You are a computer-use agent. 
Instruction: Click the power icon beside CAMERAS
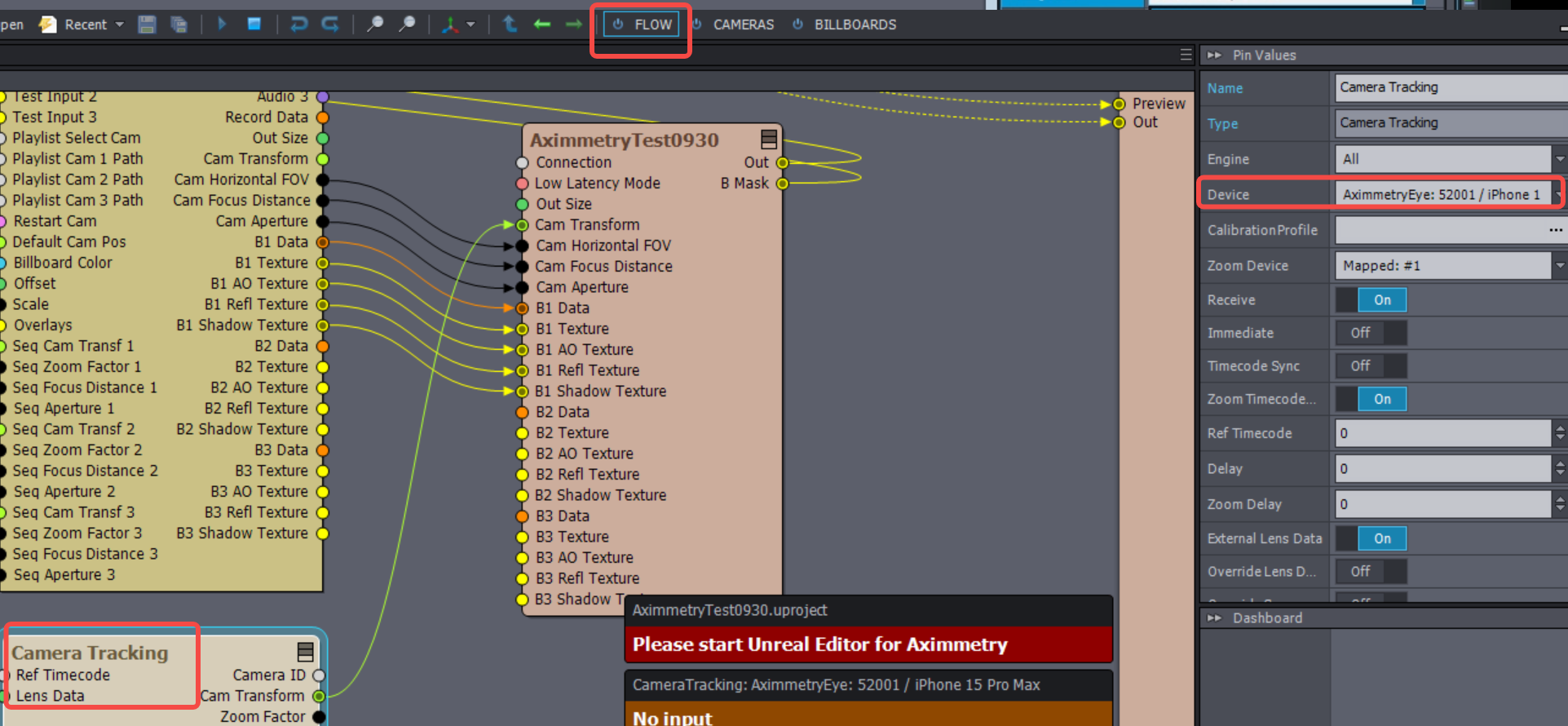click(x=697, y=24)
